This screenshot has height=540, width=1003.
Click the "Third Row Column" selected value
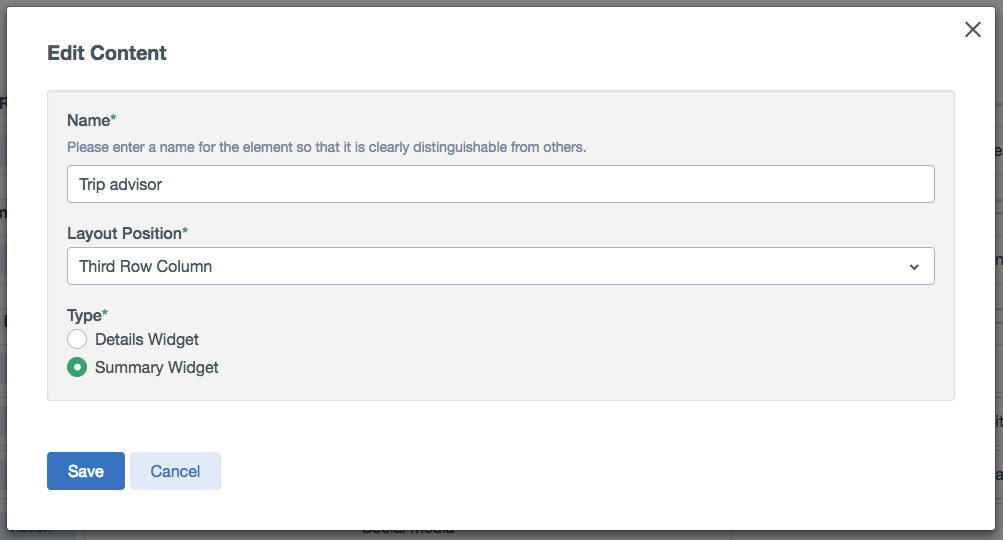[145, 266]
